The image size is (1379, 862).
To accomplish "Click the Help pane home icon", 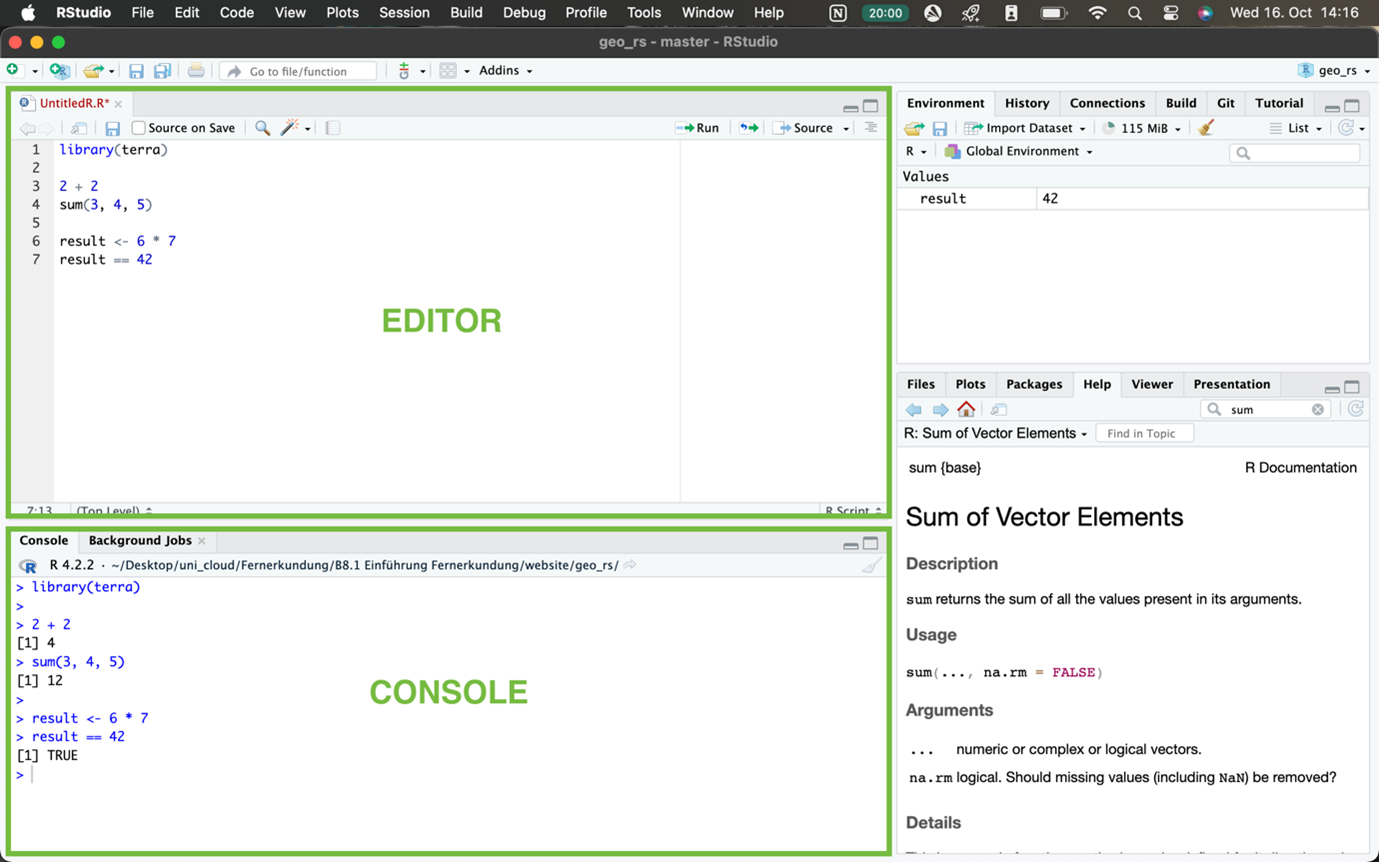I will pos(966,409).
